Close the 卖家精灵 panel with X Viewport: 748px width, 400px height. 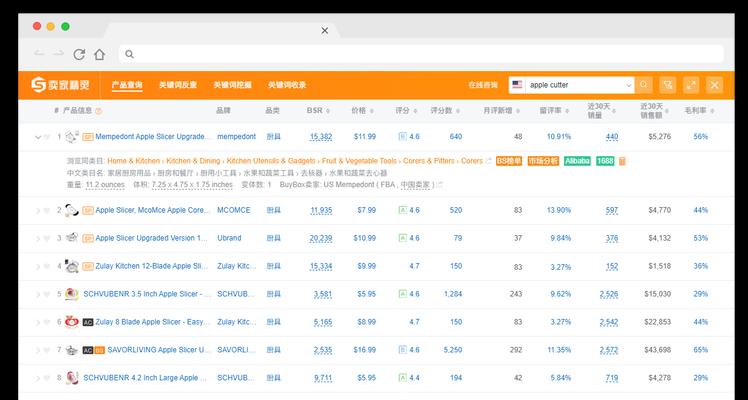pos(714,85)
